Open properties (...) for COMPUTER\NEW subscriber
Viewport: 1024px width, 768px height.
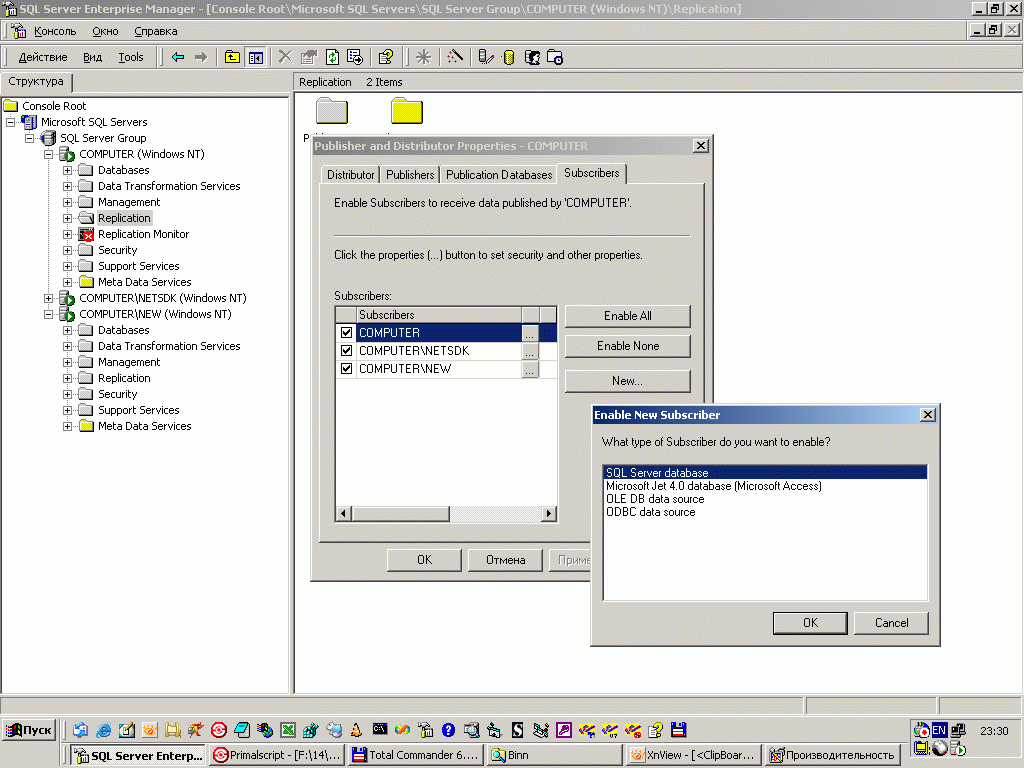click(530, 370)
